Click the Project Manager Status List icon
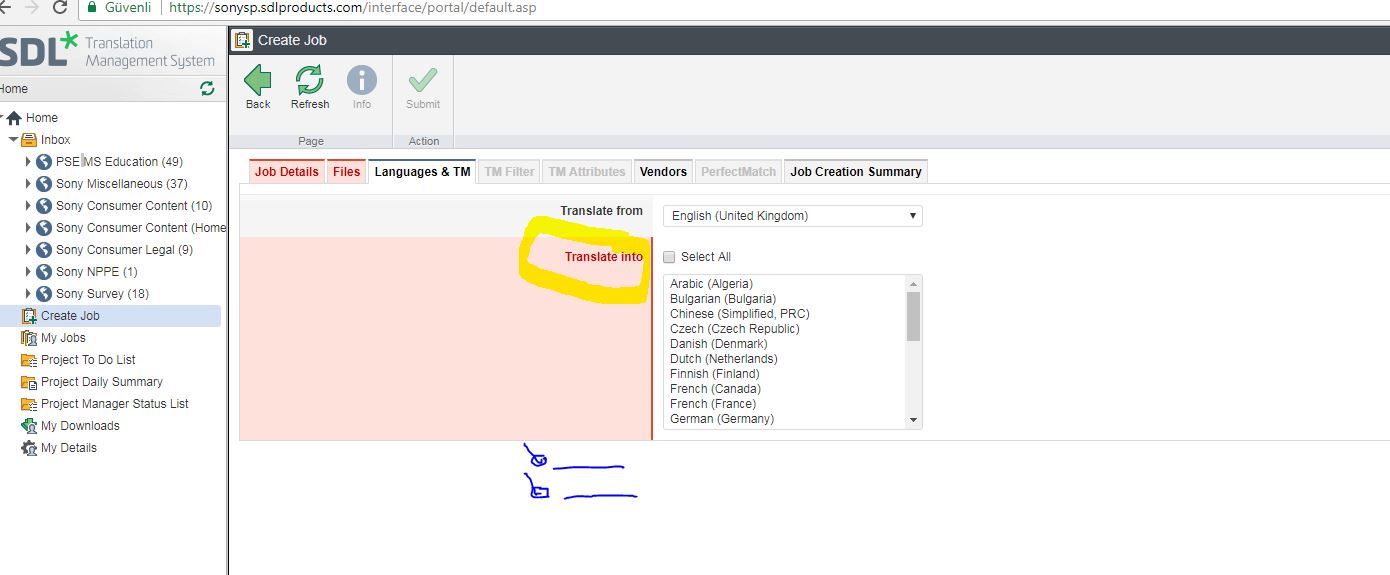1390x575 pixels. [x=29, y=404]
